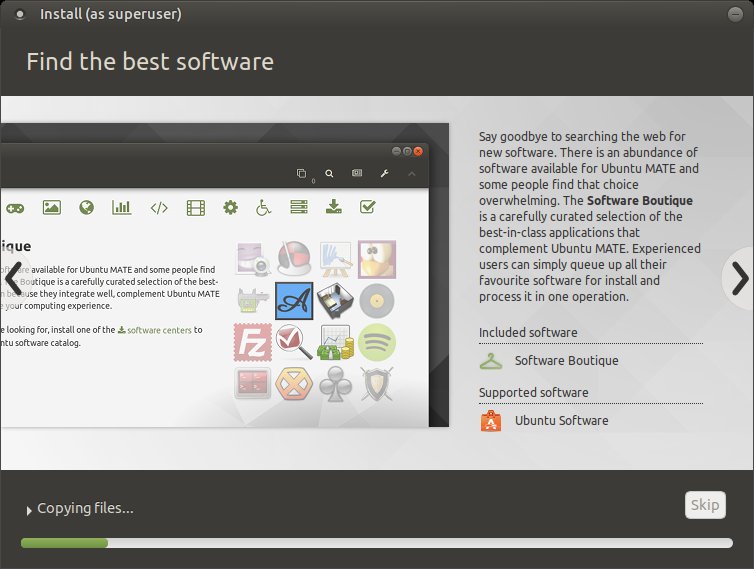This screenshot has width=754, height=569.
Task: Click the Included software heading
Action: pos(528,332)
